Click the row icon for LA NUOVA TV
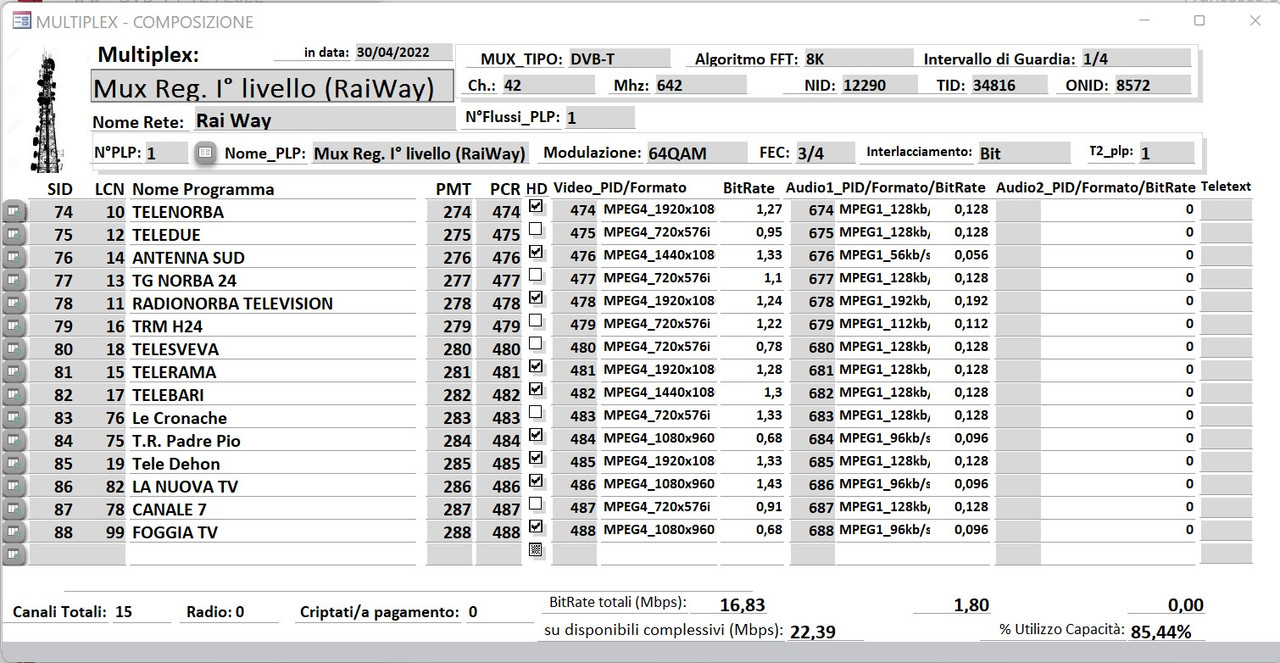This screenshot has width=1280, height=663. point(14,487)
